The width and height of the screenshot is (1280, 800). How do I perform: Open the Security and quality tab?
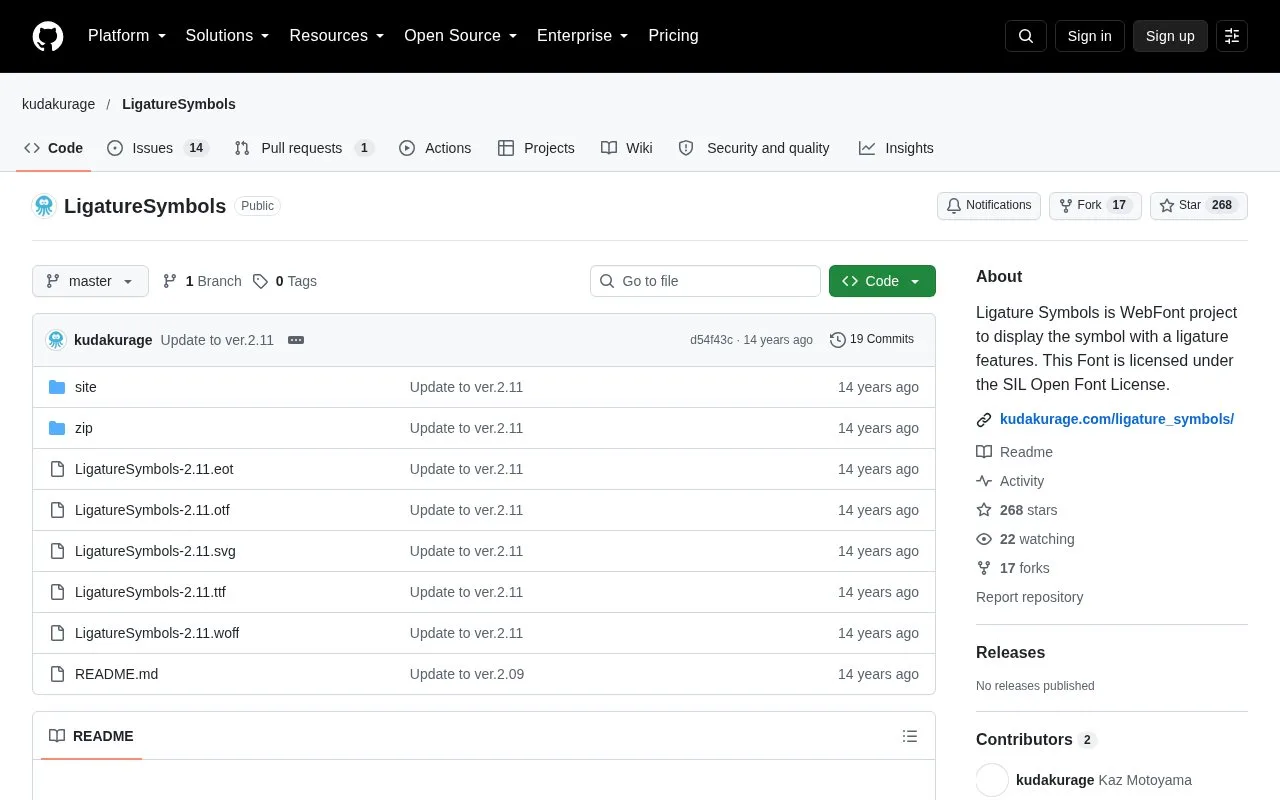(755, 148)
